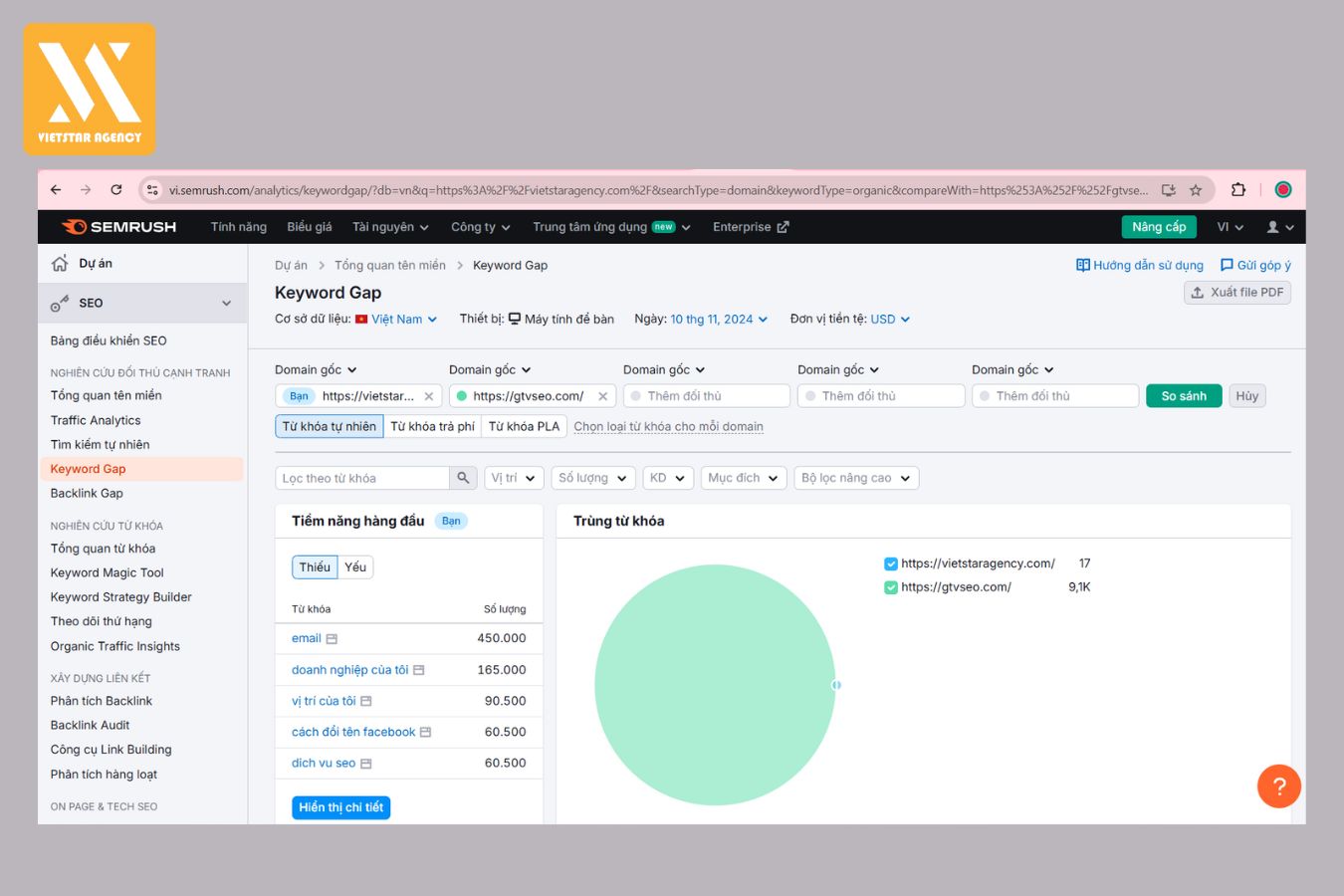Viewport: 1344px width, 896px height.
Task: Click Xuất file PDF button
Action: click(x=1237, y=293)
